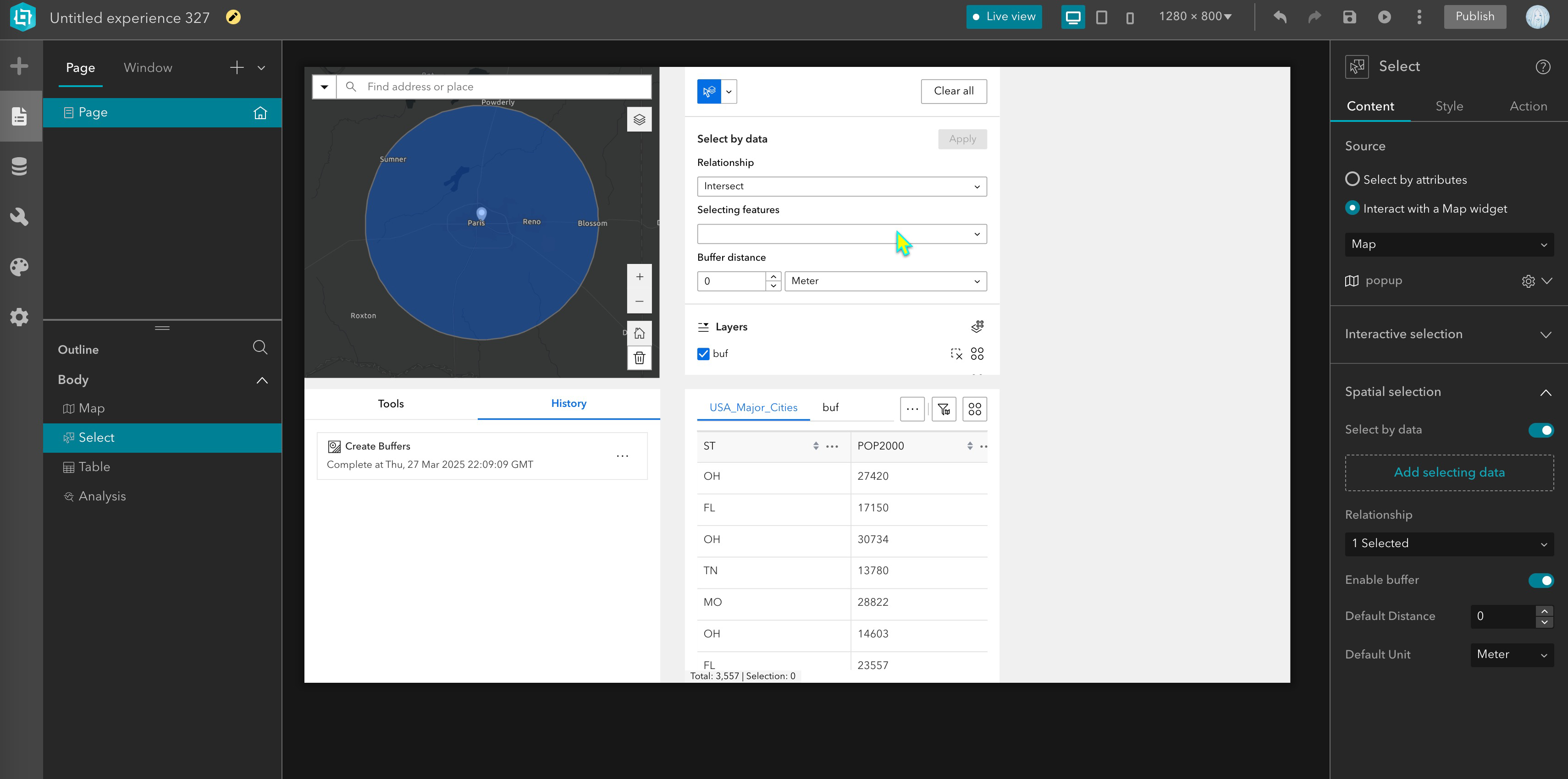Uncheck the buf layer checkbox

click(704, 354)
